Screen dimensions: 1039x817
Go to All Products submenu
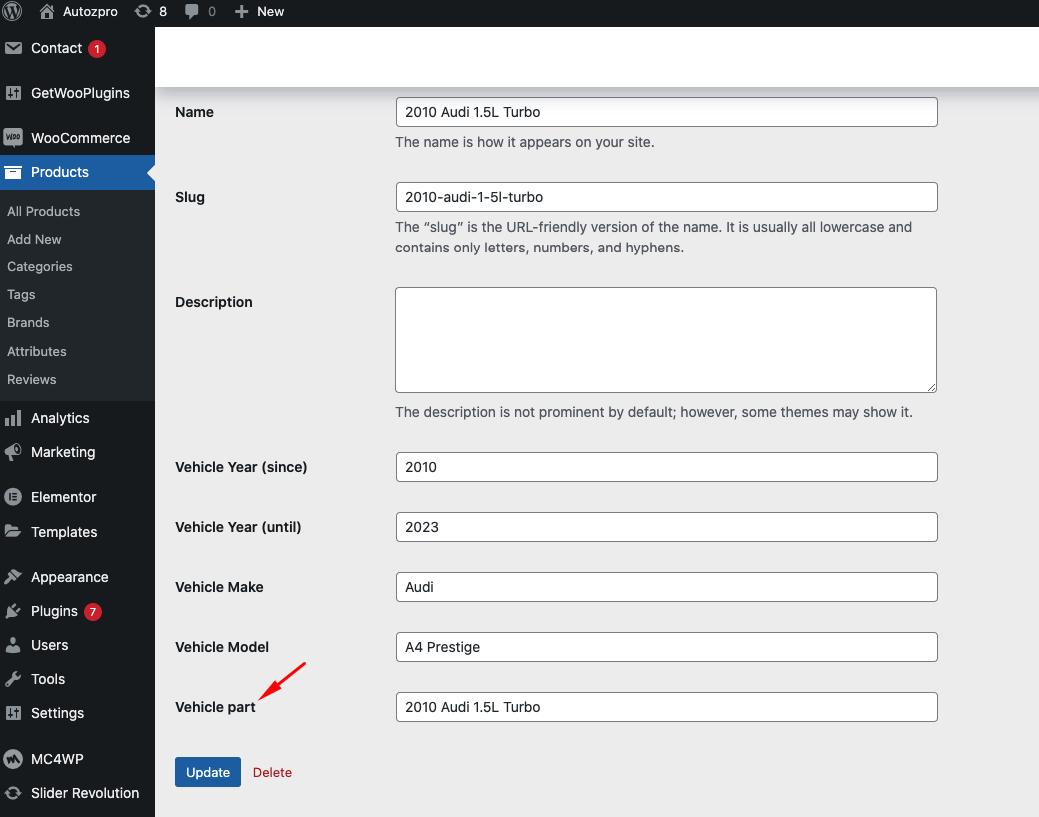tap(44, 211)
